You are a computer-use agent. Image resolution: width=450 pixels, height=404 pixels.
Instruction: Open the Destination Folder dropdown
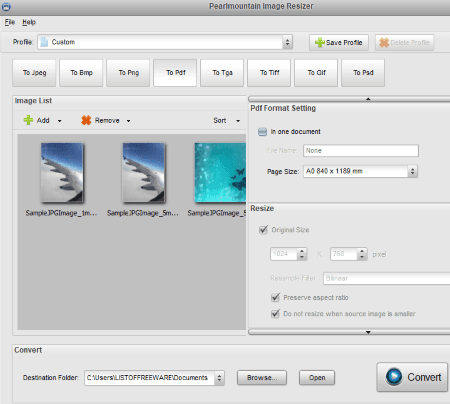pyautogui.click(x=154, y=378)
